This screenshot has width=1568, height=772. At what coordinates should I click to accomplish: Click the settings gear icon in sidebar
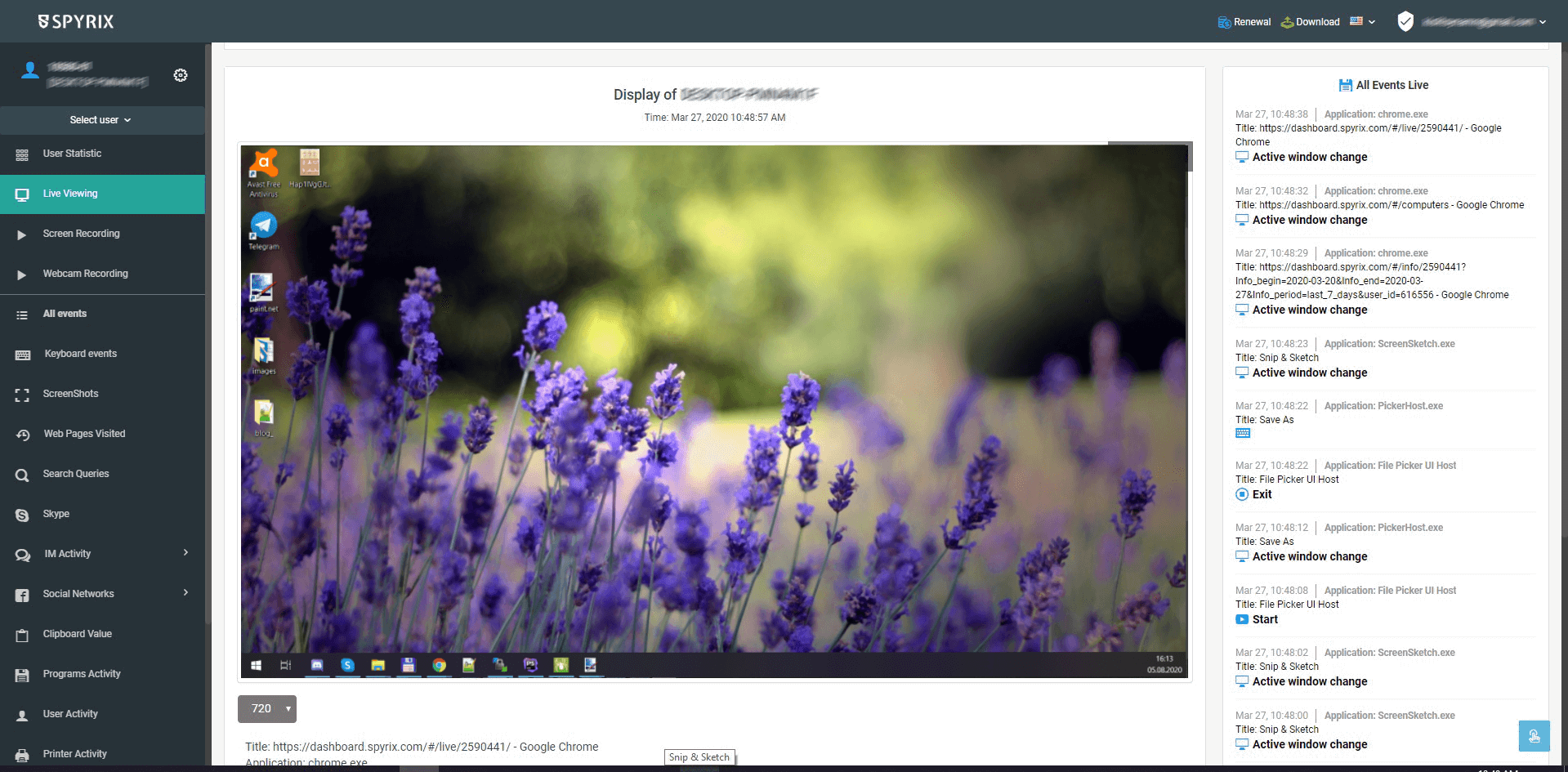(181, 75)
